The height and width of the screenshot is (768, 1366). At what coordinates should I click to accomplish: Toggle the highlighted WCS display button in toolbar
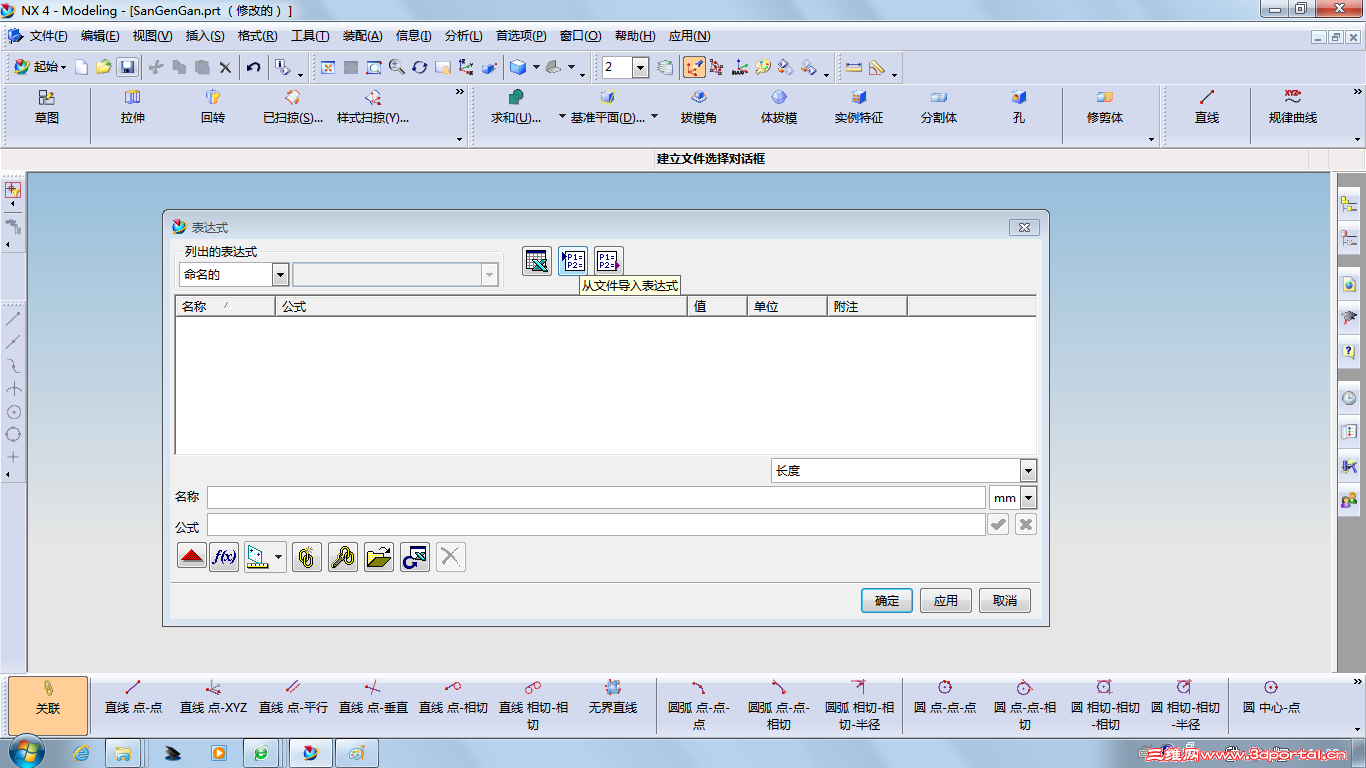point(694,67)
